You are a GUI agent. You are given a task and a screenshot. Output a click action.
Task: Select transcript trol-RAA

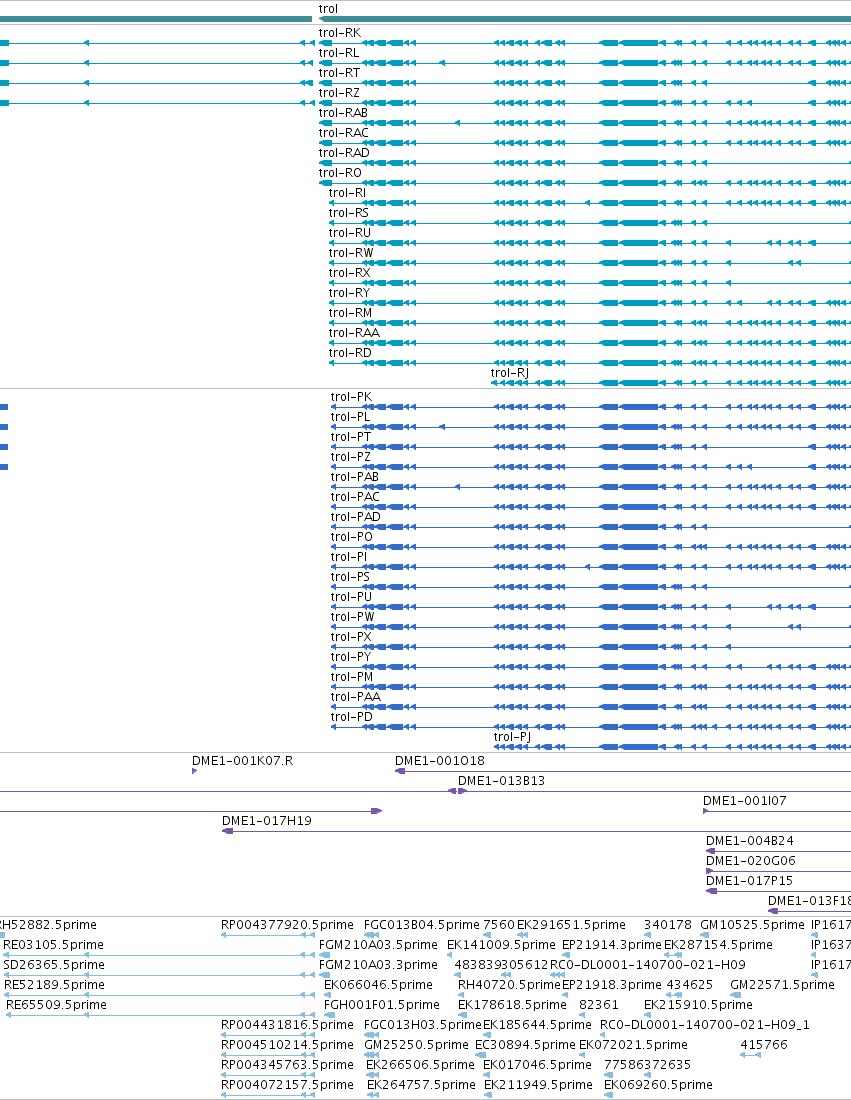[354, 333]
